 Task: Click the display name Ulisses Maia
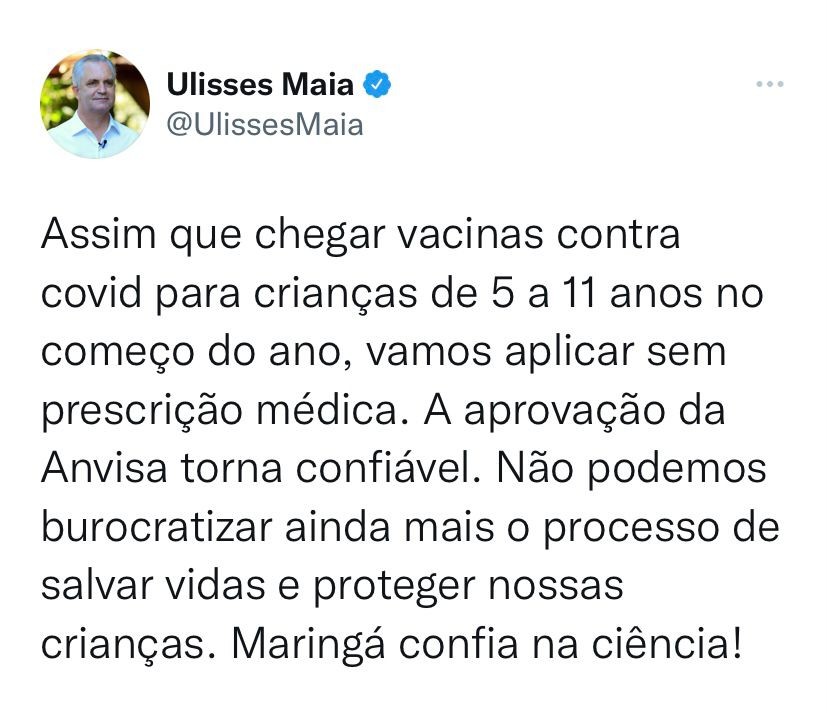[258, 86]
